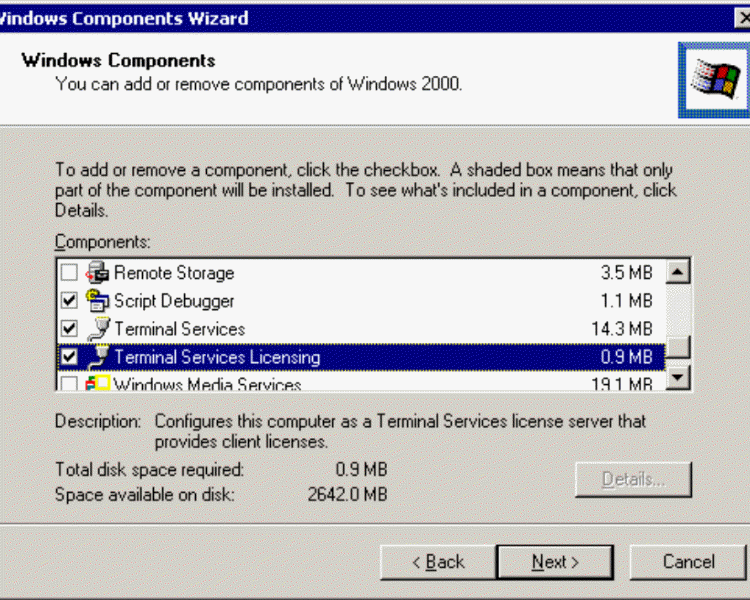Click the Remote Storage component icon
The image size is (750, 600).
tap(98, 272)
